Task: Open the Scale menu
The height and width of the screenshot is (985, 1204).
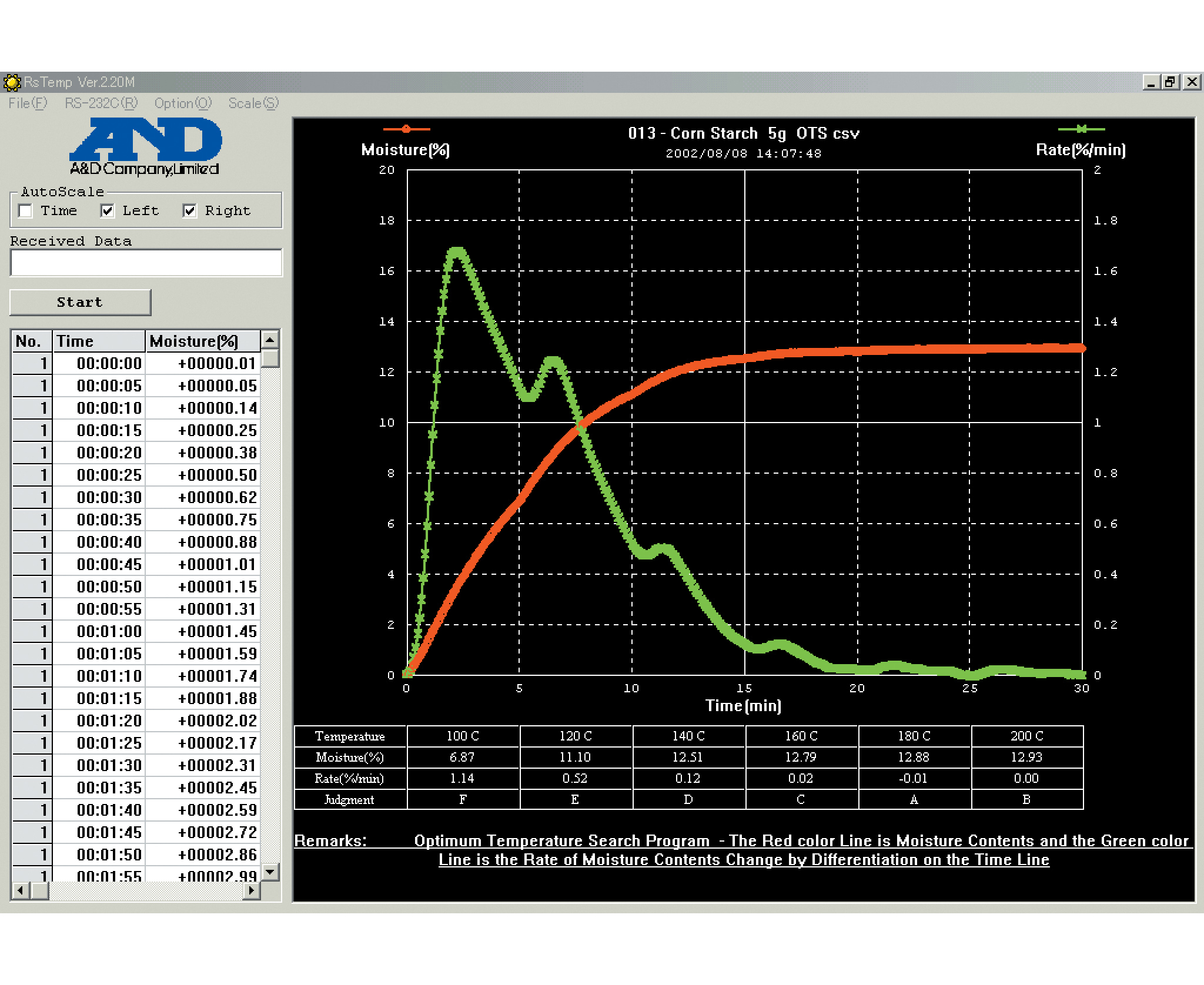Action: pos(253,103)
